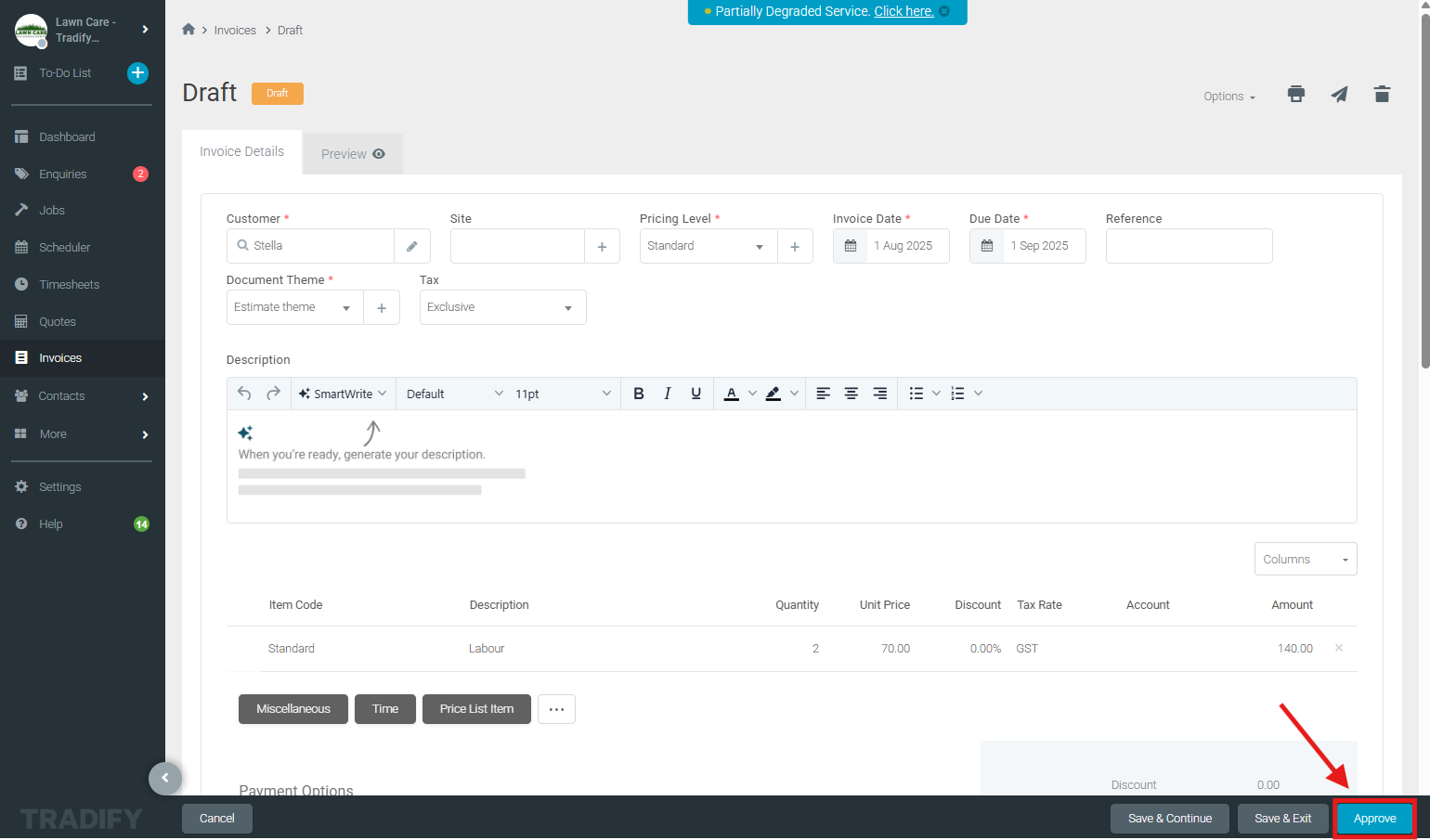Open the highlight color picker arrow
The width and height of the screenshot is (1430, 840).
(794, 394)
